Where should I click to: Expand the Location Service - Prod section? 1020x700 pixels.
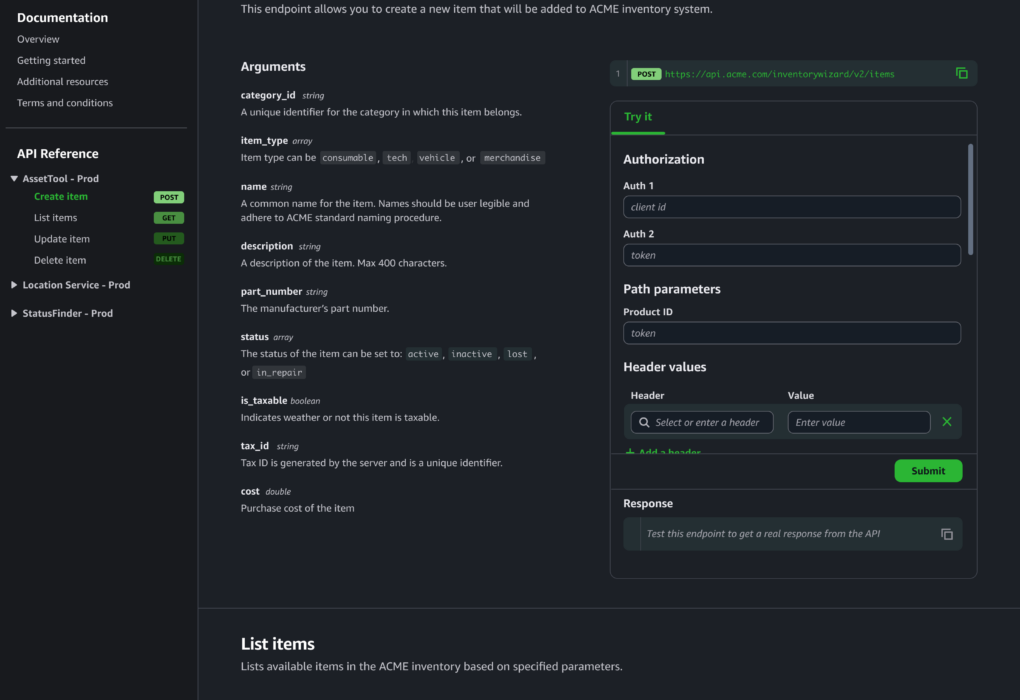coord(14,285)
